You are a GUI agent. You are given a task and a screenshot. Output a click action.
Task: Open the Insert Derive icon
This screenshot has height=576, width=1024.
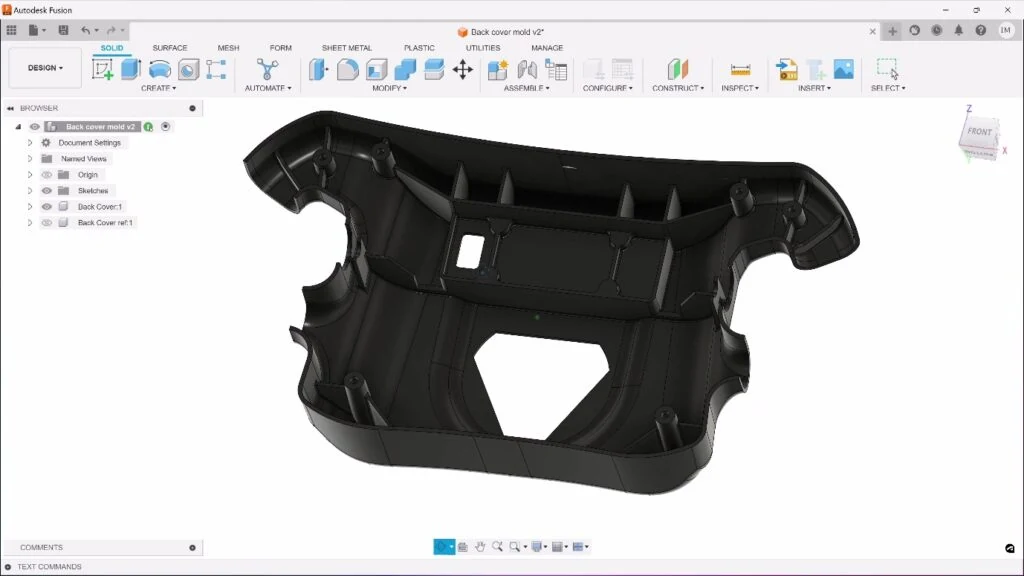coord(786,69)
